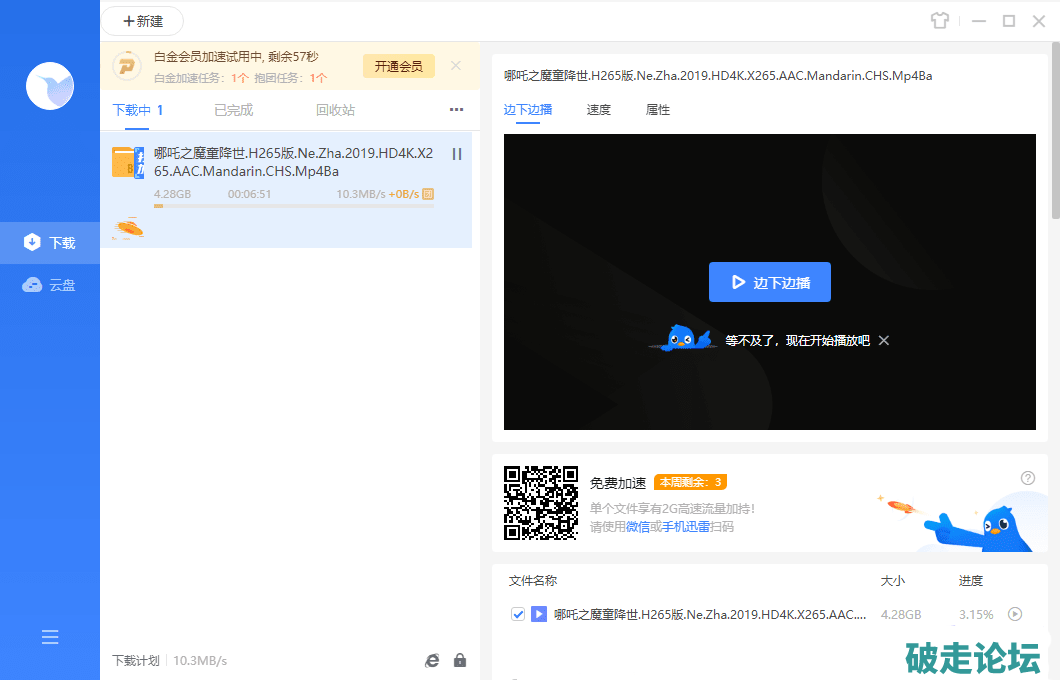
Task: Dismiss the 白金会员 trial banner
Action: point(456,66)
